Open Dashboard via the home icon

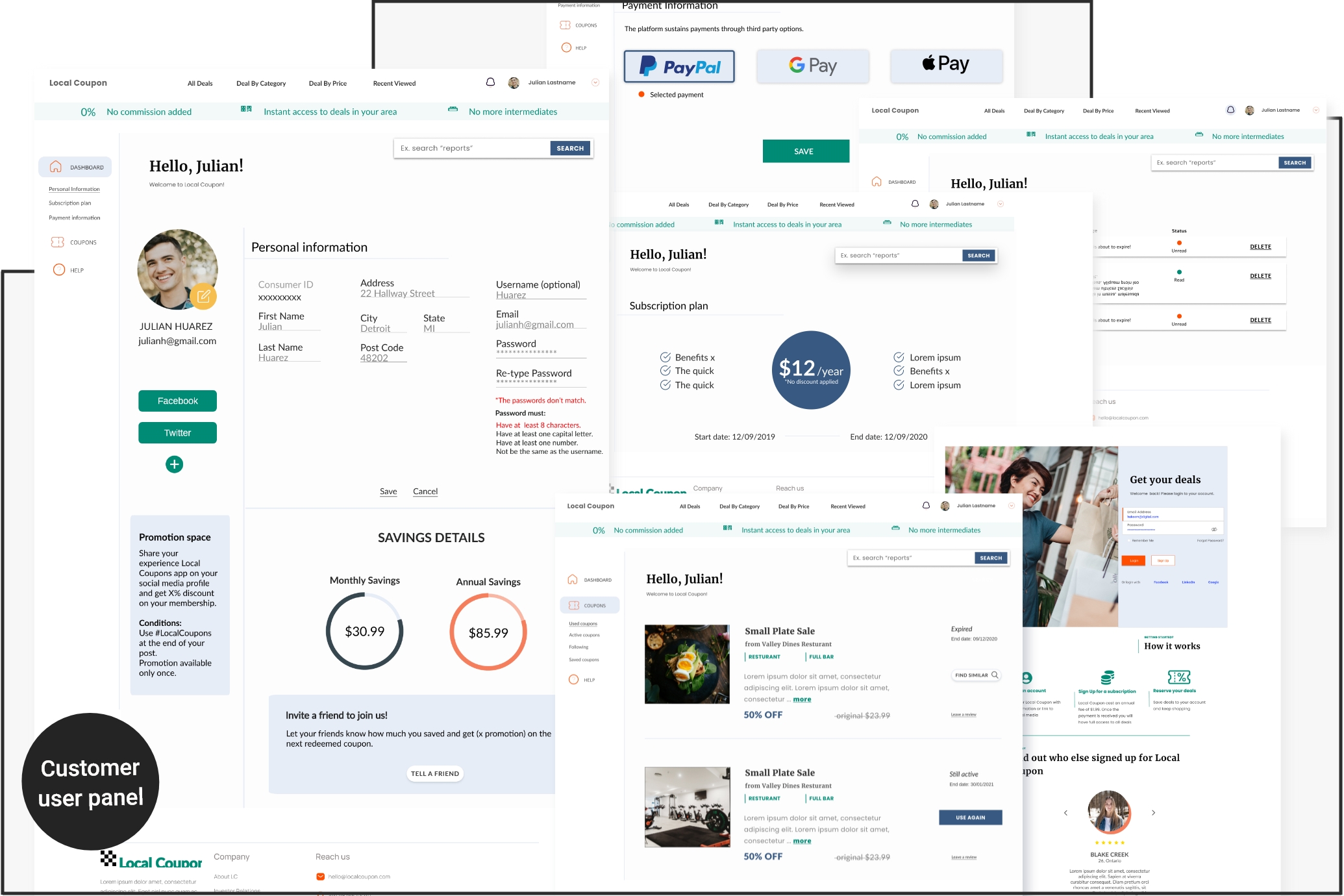tap(56, 167)
